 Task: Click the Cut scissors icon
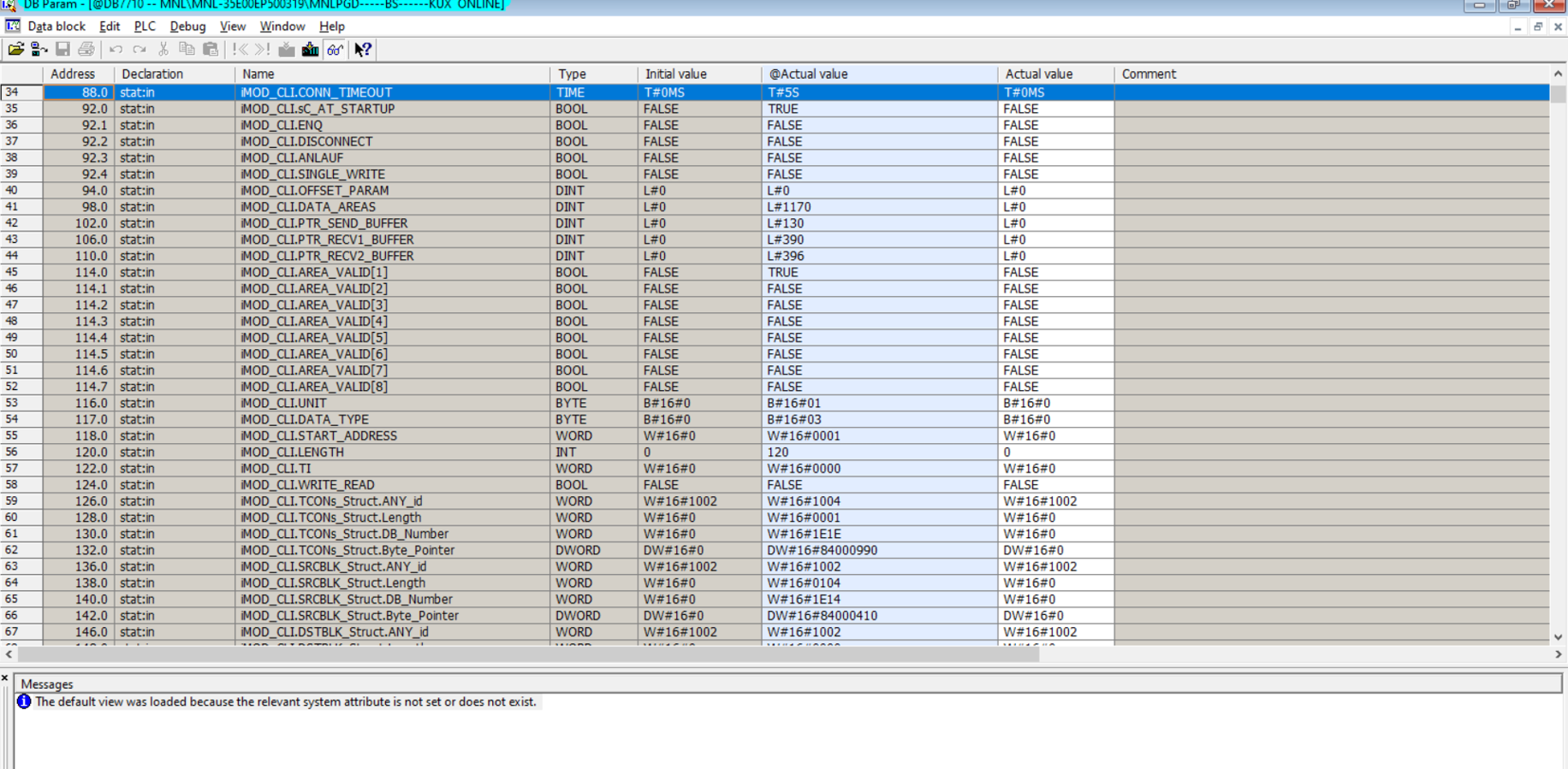coord(163,50)
